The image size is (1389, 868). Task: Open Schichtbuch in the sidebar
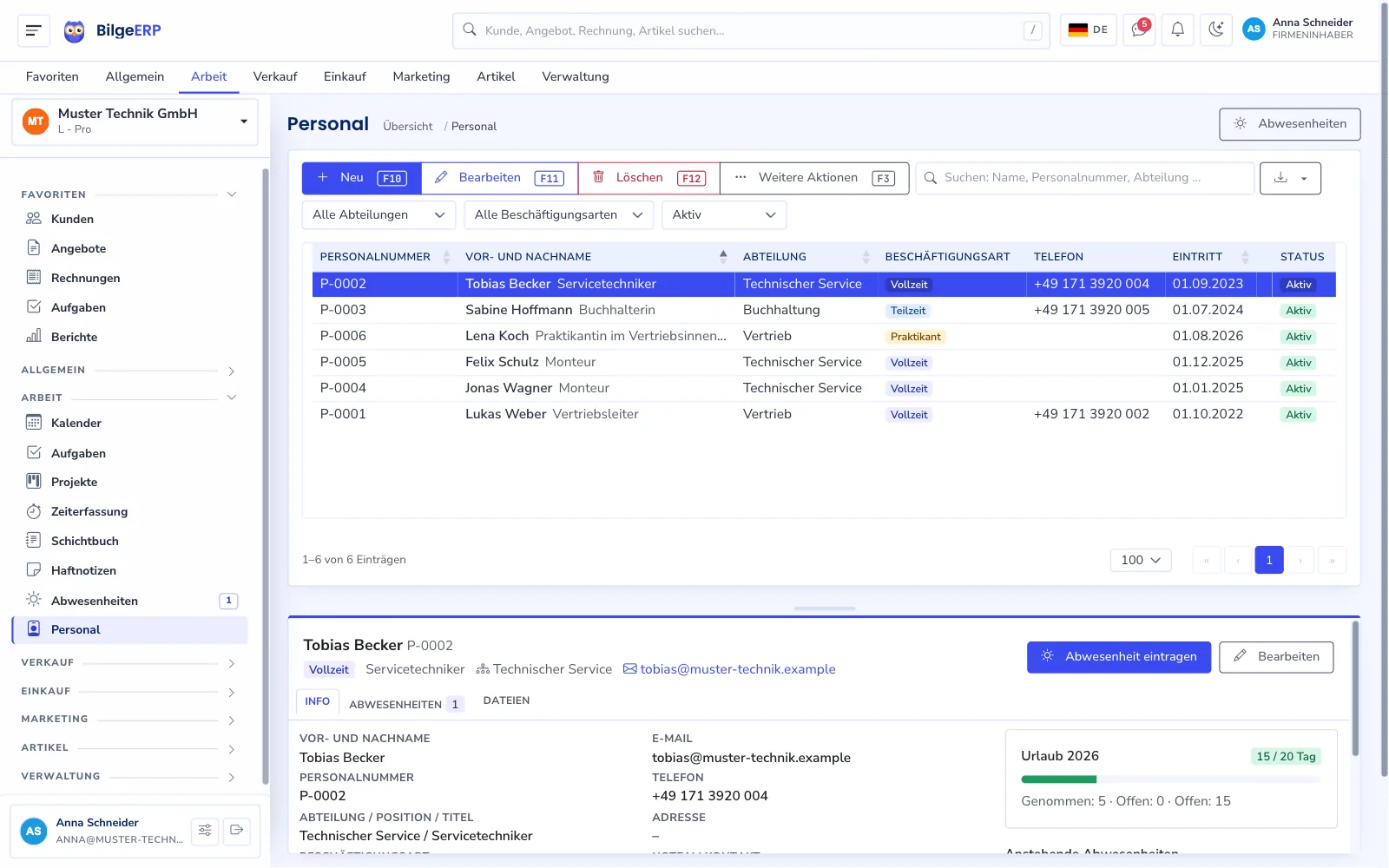tap(130, 541)
